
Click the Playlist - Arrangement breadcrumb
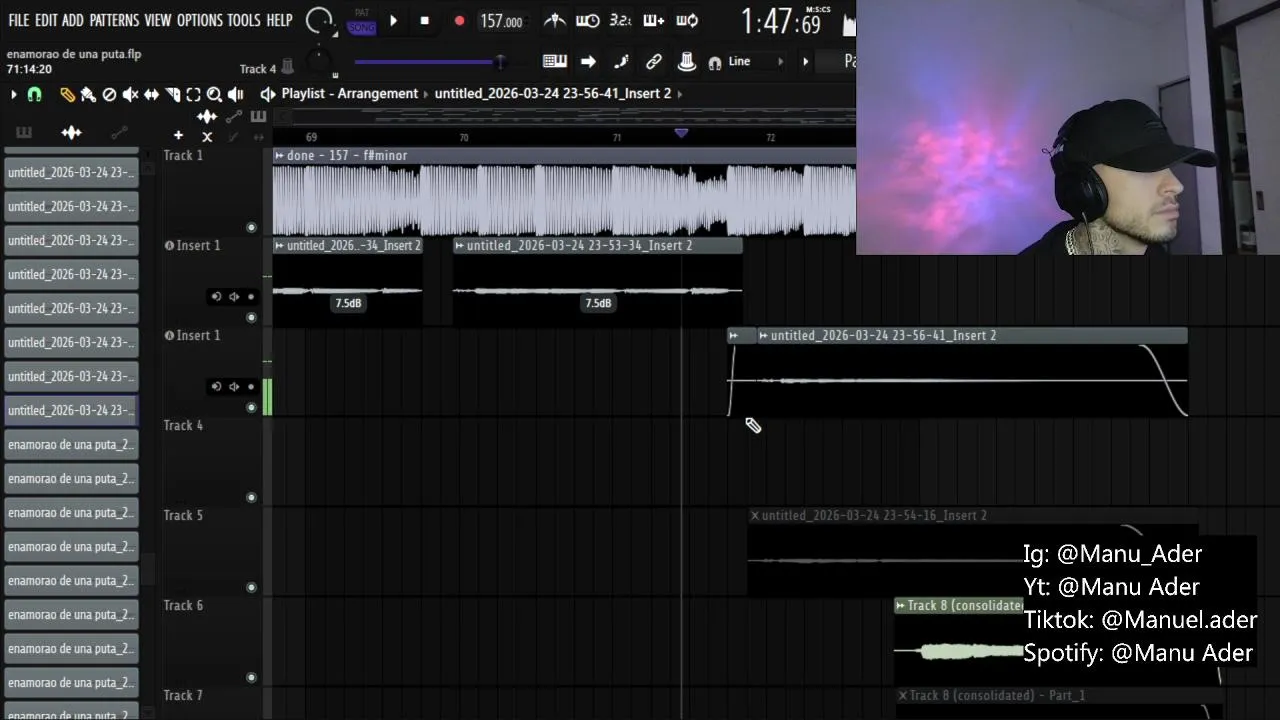350,93
